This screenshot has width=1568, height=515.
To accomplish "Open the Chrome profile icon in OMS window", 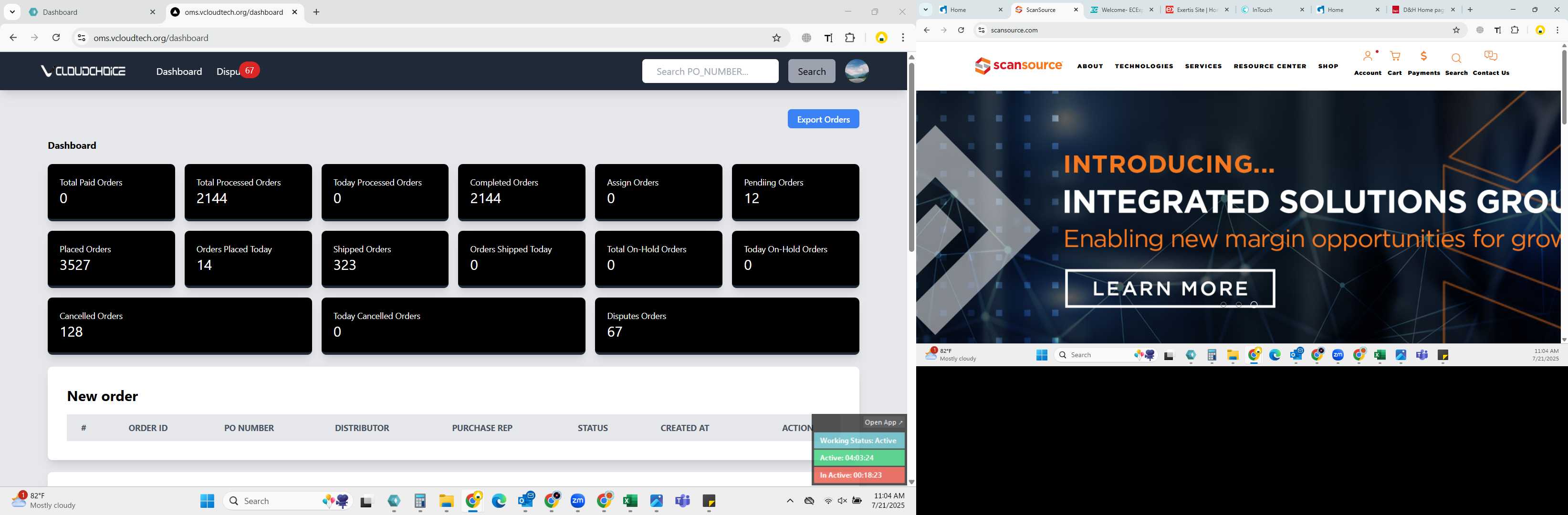I will pyautogui.click(x=881, y=38).
